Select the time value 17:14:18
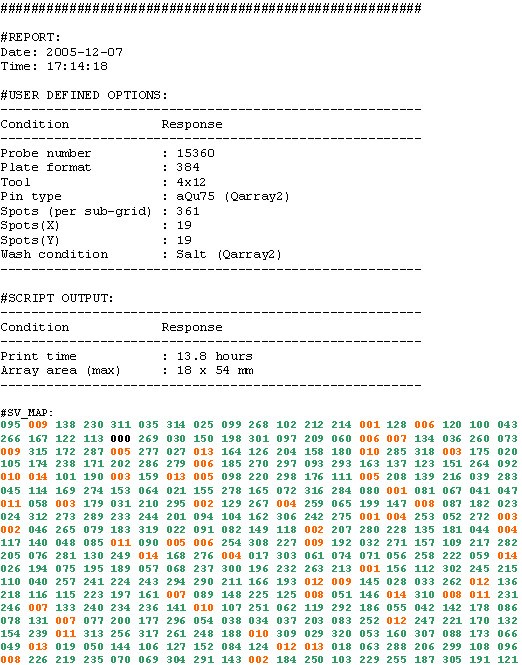The height and width of the screenshot is (665, 522). [x=77, y=66]
